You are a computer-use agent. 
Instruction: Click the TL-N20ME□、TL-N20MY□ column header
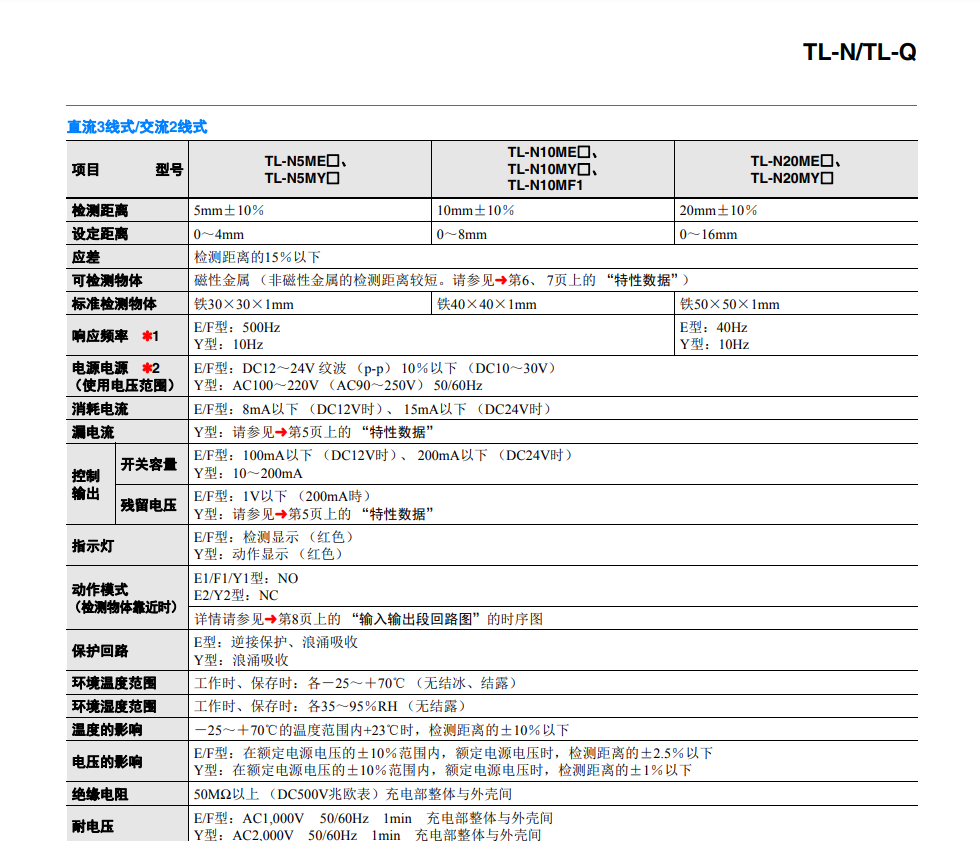(x=796, y=169)
